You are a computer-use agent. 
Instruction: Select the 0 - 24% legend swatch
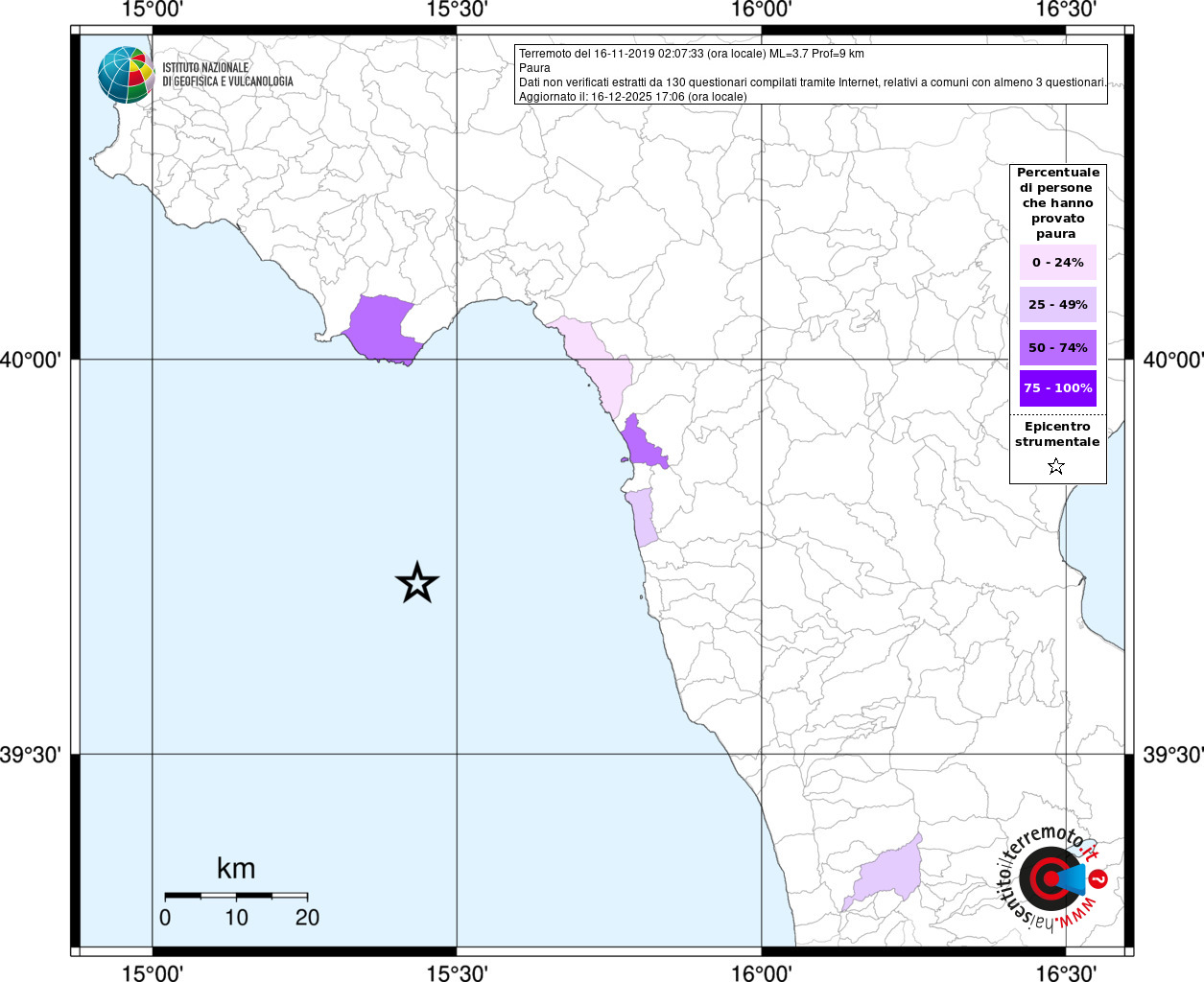click(x=1058, y=262)
